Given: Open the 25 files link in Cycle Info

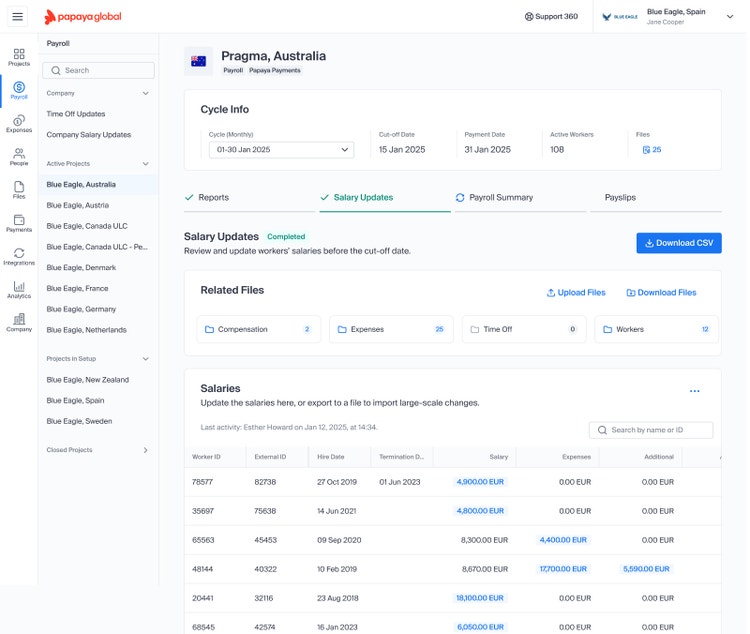Looking at the screenshot, I should point(652,150).
